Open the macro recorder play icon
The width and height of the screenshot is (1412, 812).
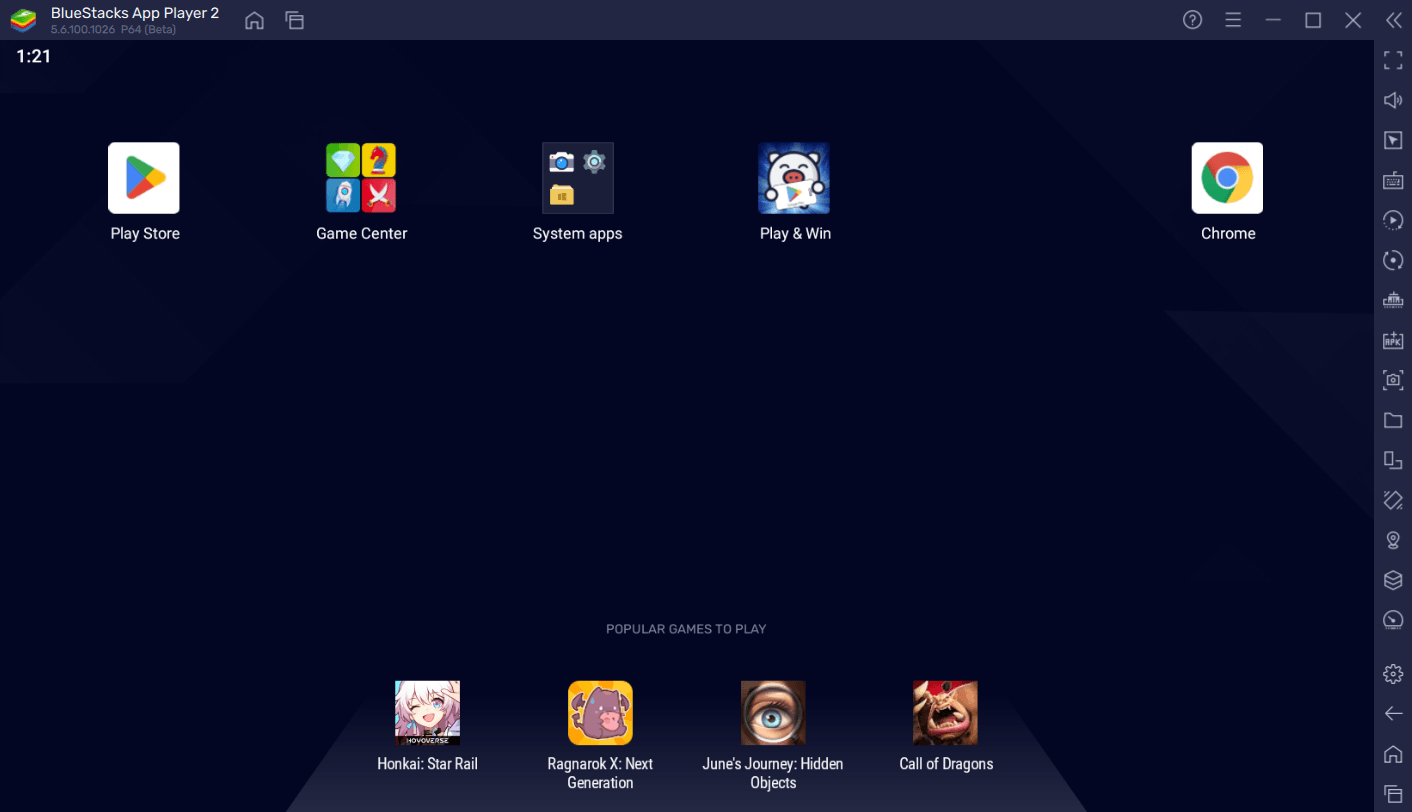[1393, 220]
